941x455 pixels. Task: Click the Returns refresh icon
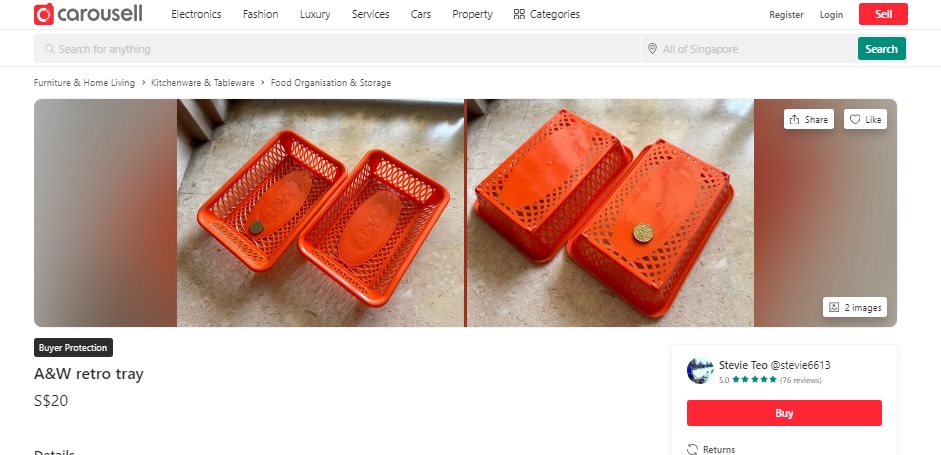(x=693, y=449)
